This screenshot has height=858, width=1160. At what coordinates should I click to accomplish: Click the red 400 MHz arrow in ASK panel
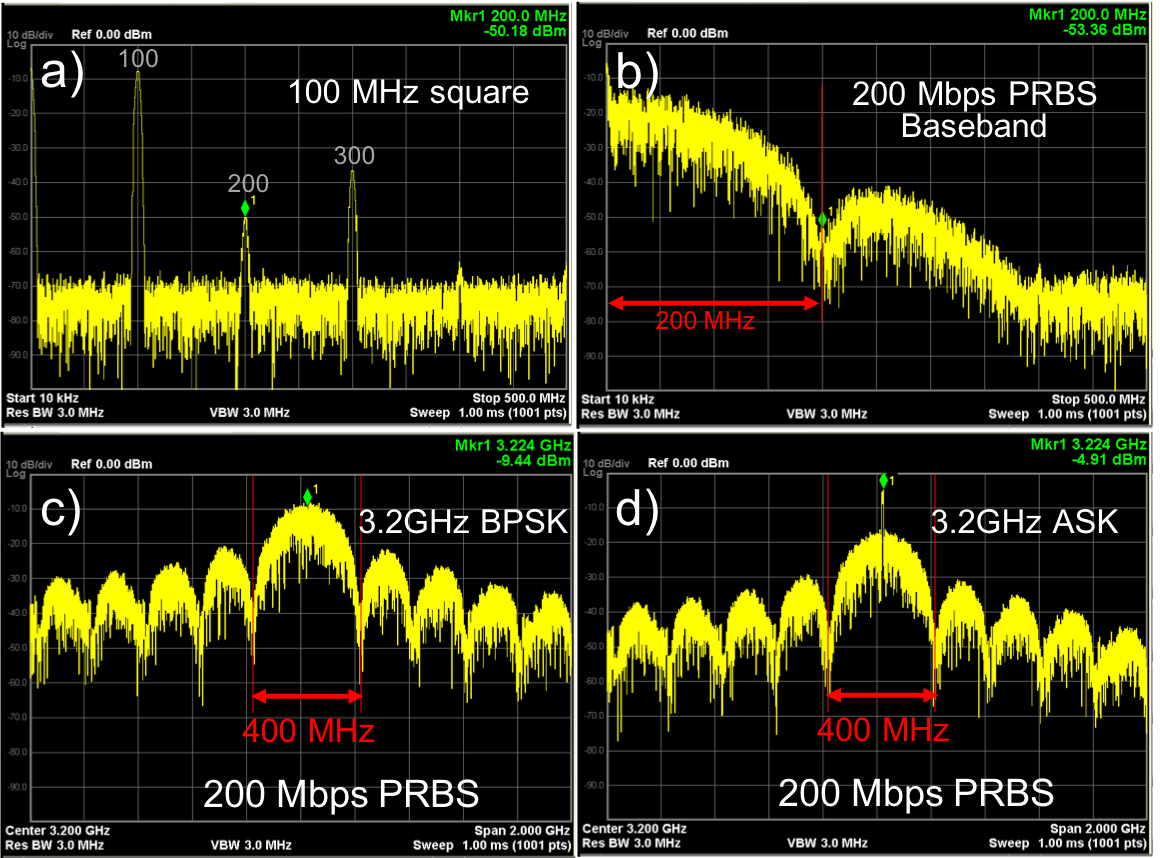point(882,695)
